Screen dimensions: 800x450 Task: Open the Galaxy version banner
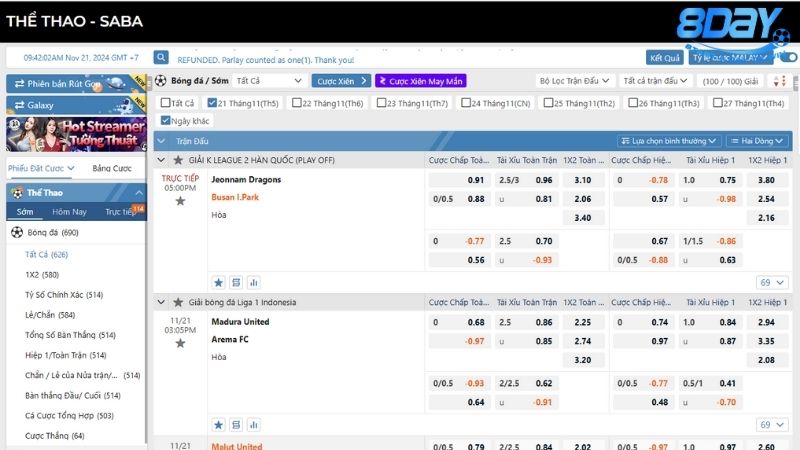76,105
